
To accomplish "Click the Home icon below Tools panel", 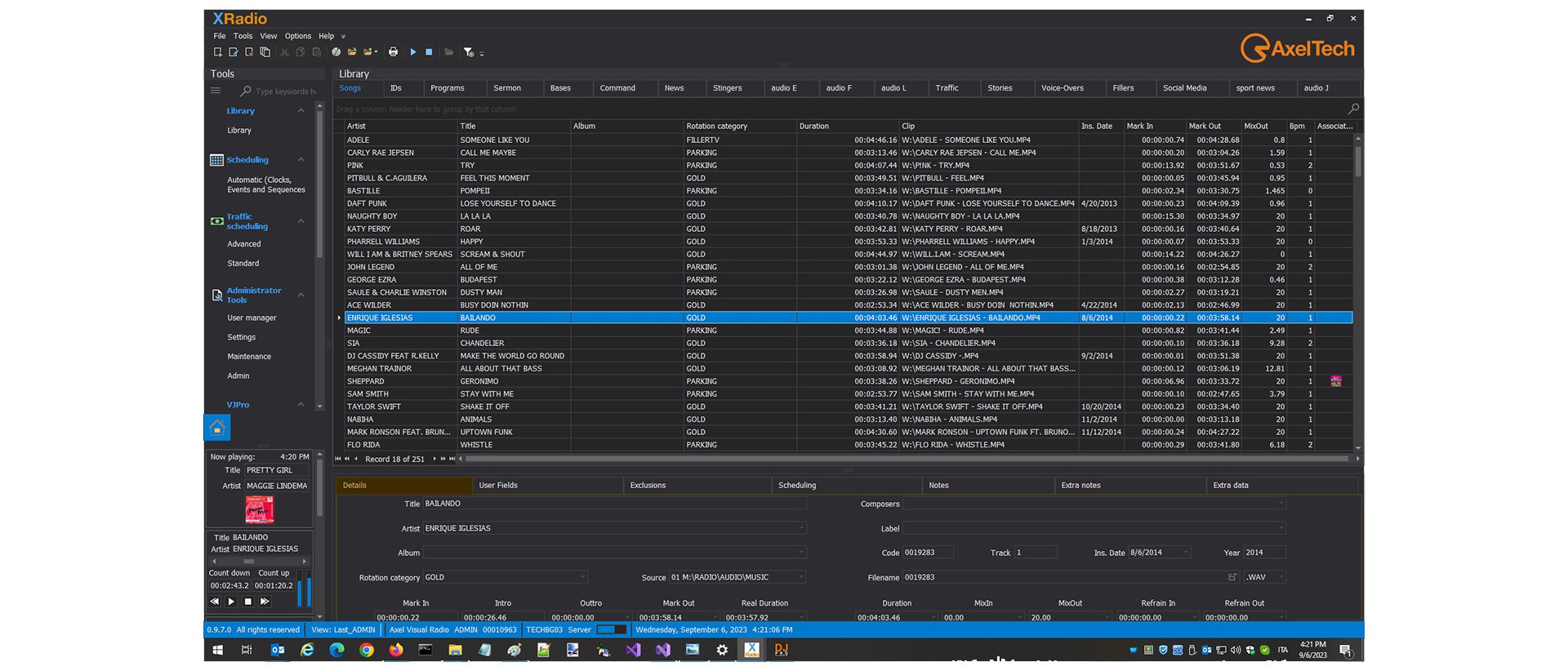I will (217, 428).
